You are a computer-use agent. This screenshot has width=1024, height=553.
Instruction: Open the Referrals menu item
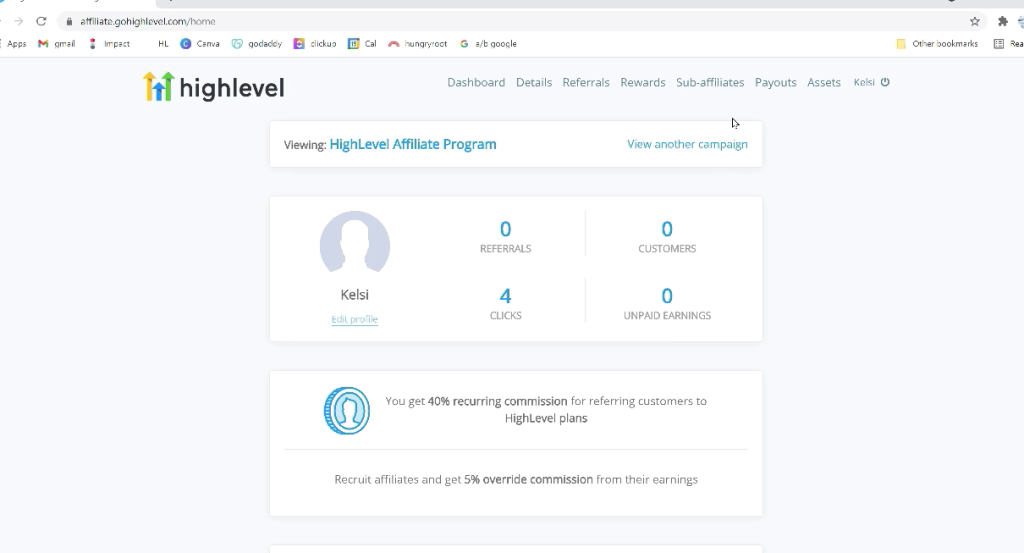pos(586,82)
